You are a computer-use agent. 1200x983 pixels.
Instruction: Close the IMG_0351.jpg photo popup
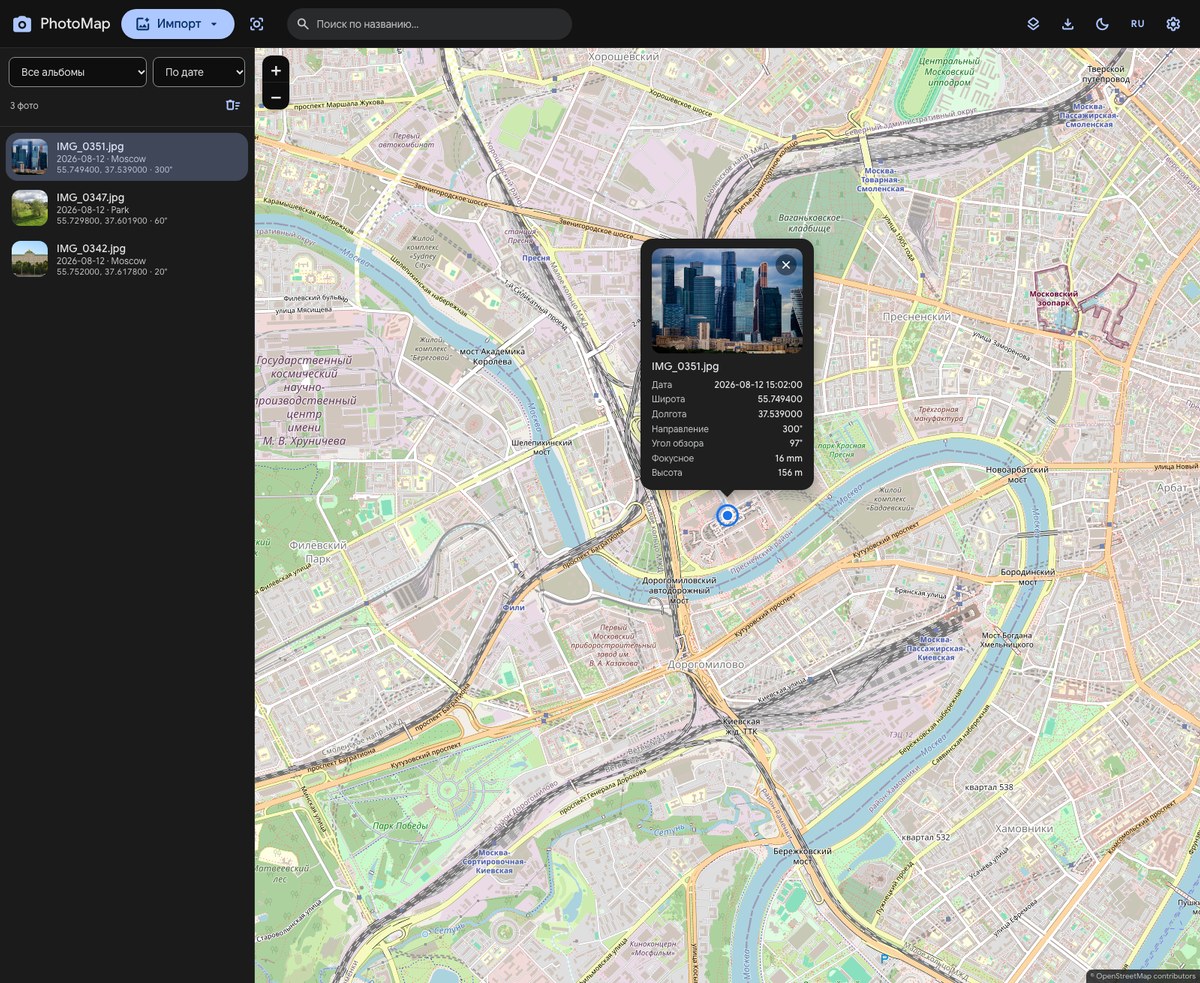click(786, 265)
